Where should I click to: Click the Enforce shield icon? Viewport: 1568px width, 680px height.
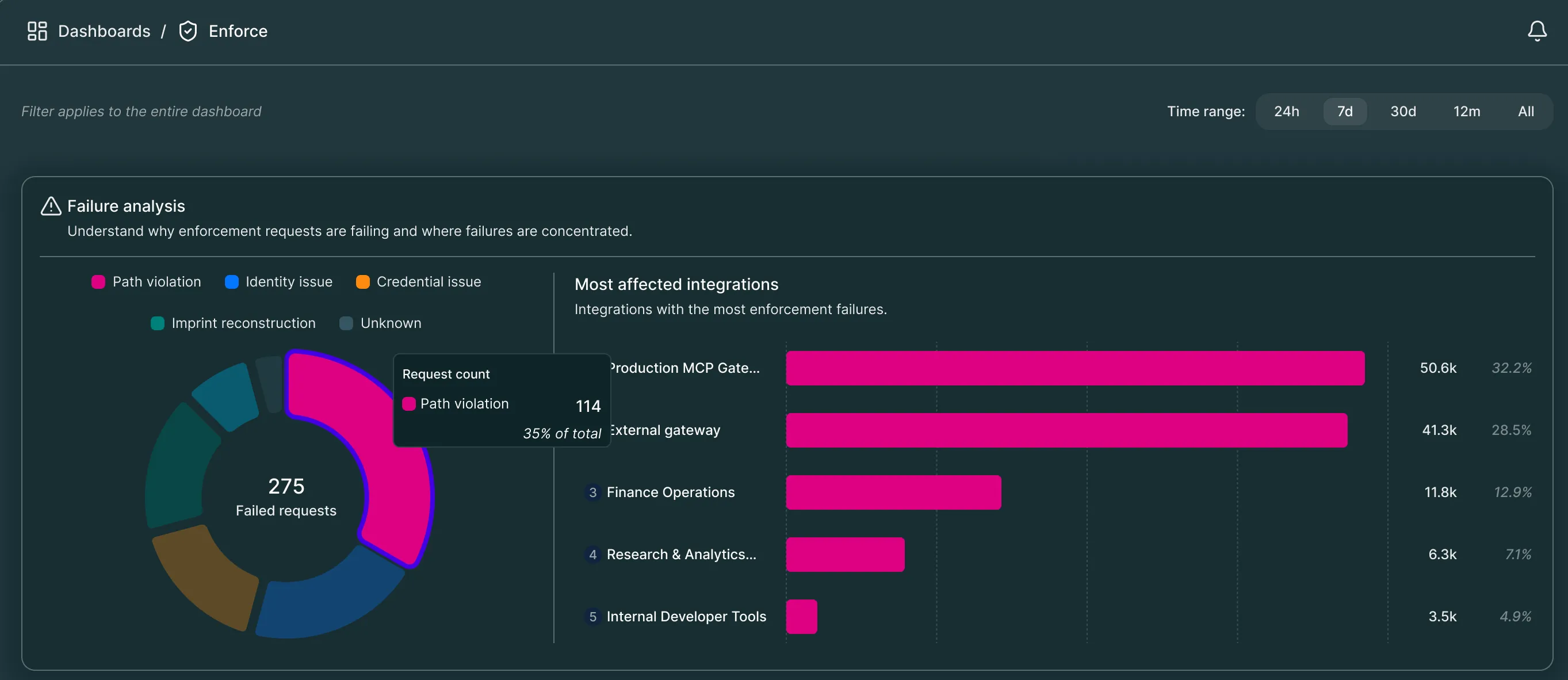pos(188,31)
